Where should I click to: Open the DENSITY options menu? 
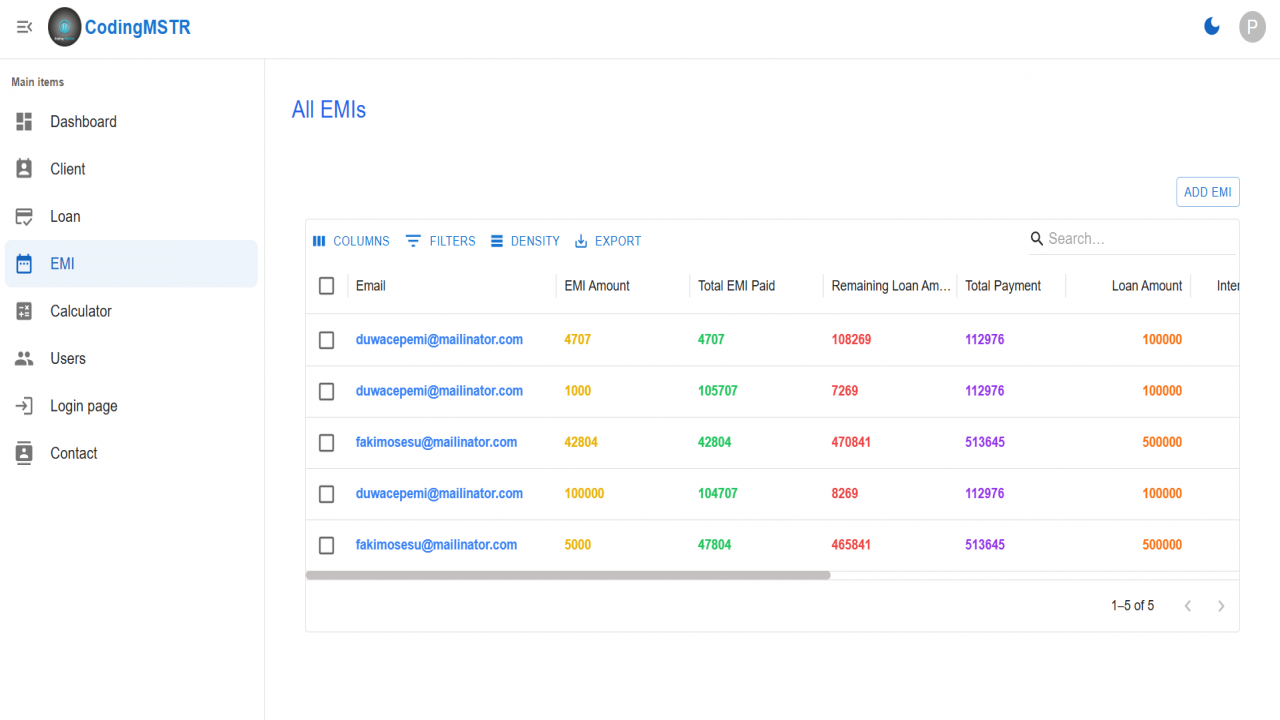click(x=525, y=241)
